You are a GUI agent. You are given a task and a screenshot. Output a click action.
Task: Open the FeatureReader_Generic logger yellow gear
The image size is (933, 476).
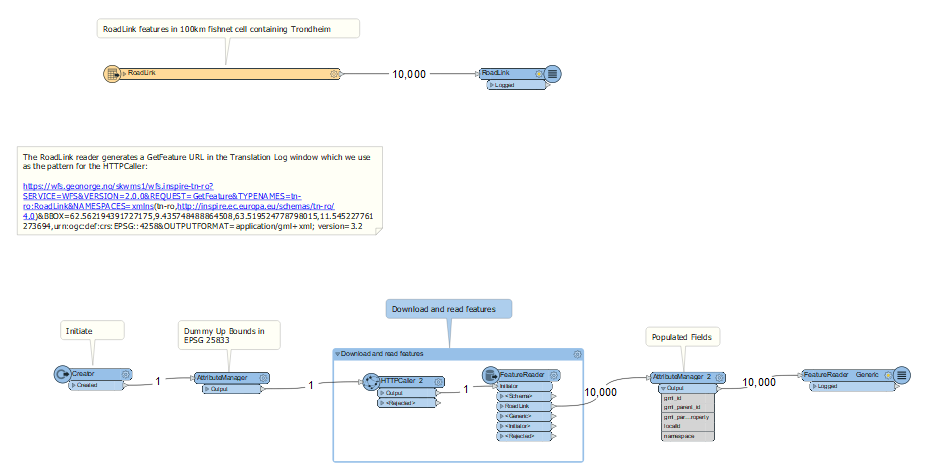click(x=888, y=375)
